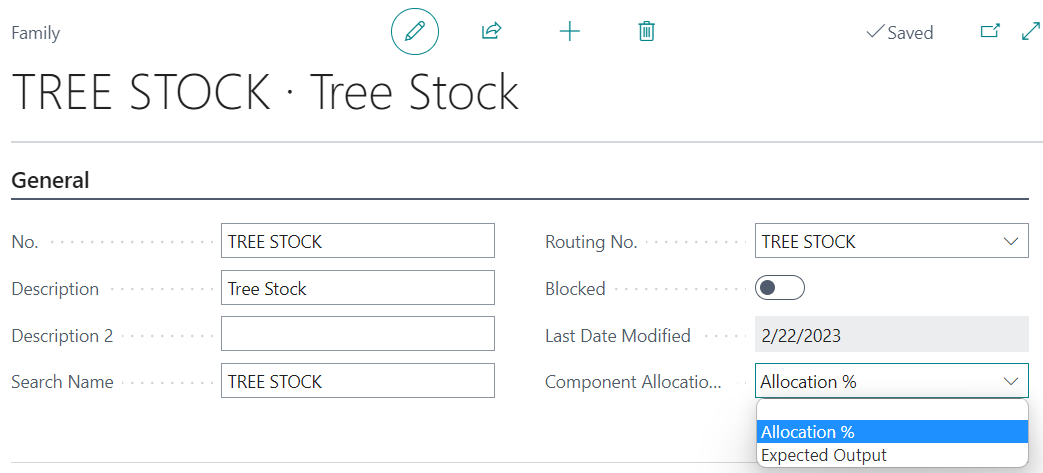The width and height of the screenshot is (1043, 473).
Task: Open page in new window icon
Action: pyautogui.click(x=990, y=31)
